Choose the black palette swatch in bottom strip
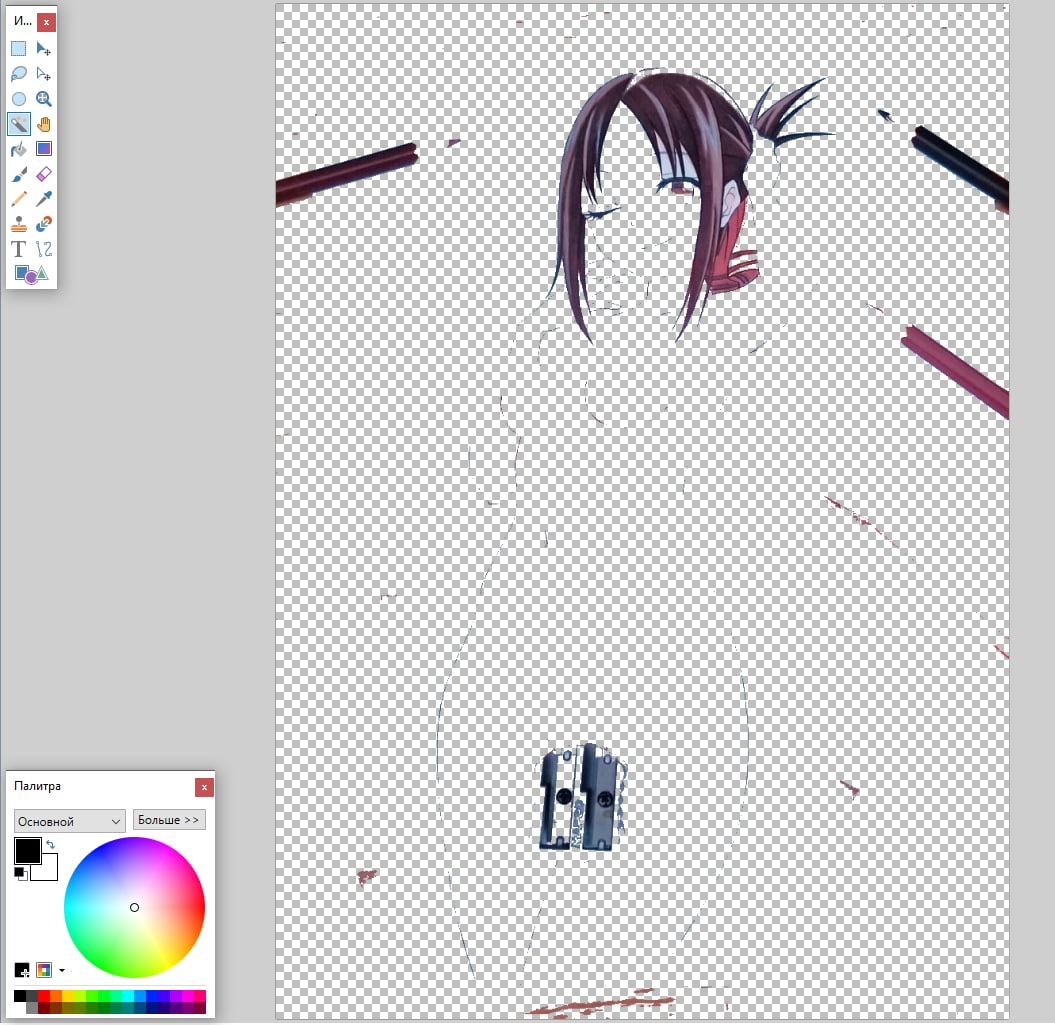The image size is (1055, 1025). [20, 995]
